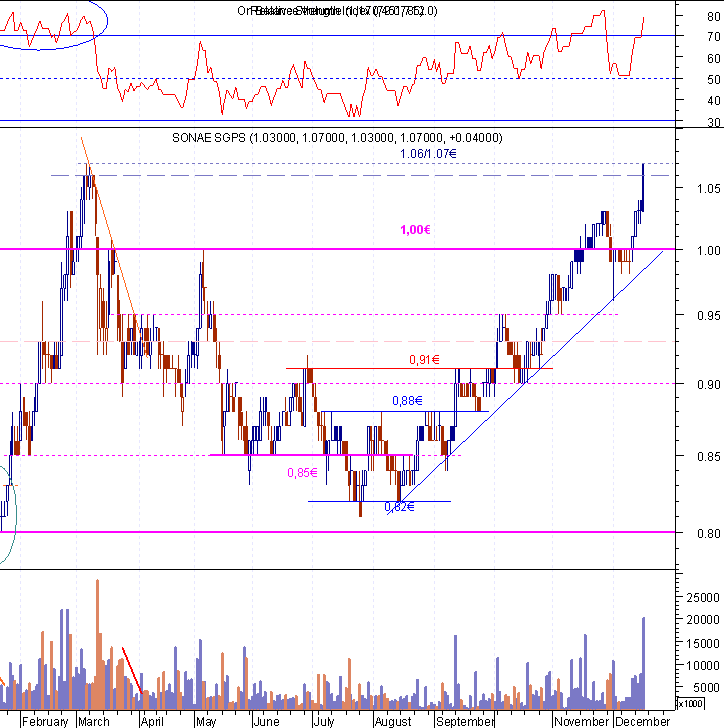
Task: Select the red trendline in volume panel
Action: coord(132,670)
